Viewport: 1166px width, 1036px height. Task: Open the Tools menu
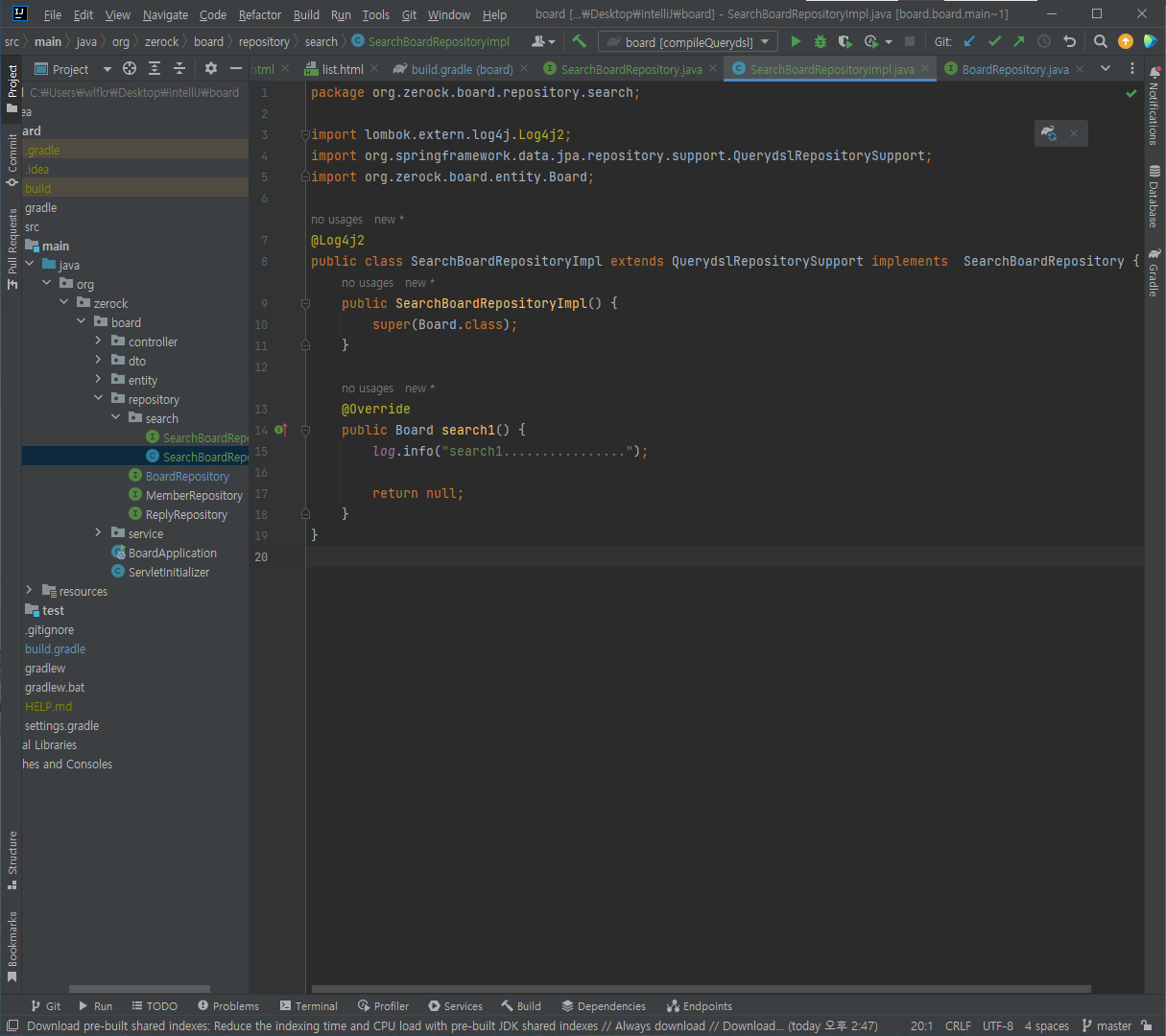(x=376, y=14)
